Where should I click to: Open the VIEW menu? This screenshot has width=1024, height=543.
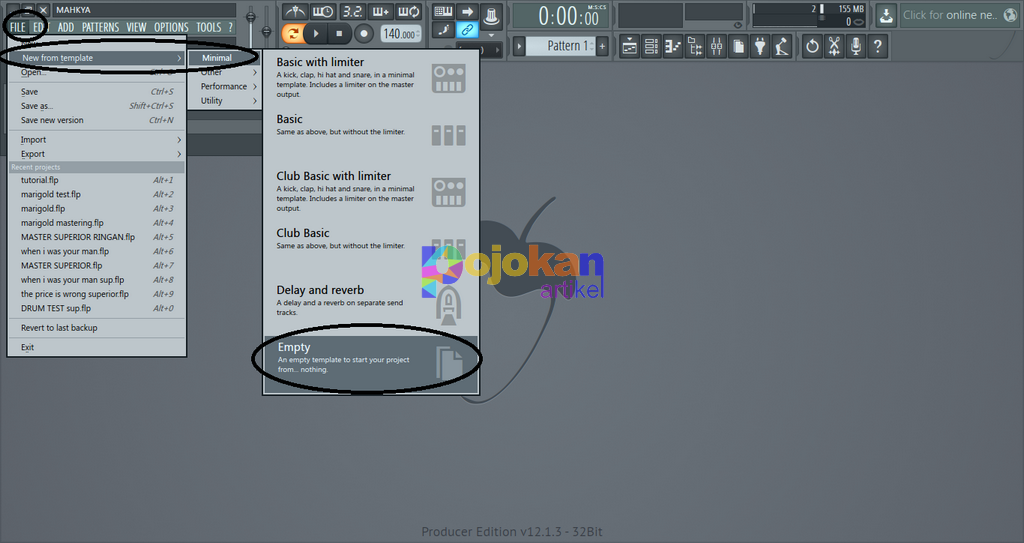pyautogui.click(x=136, y=27)
